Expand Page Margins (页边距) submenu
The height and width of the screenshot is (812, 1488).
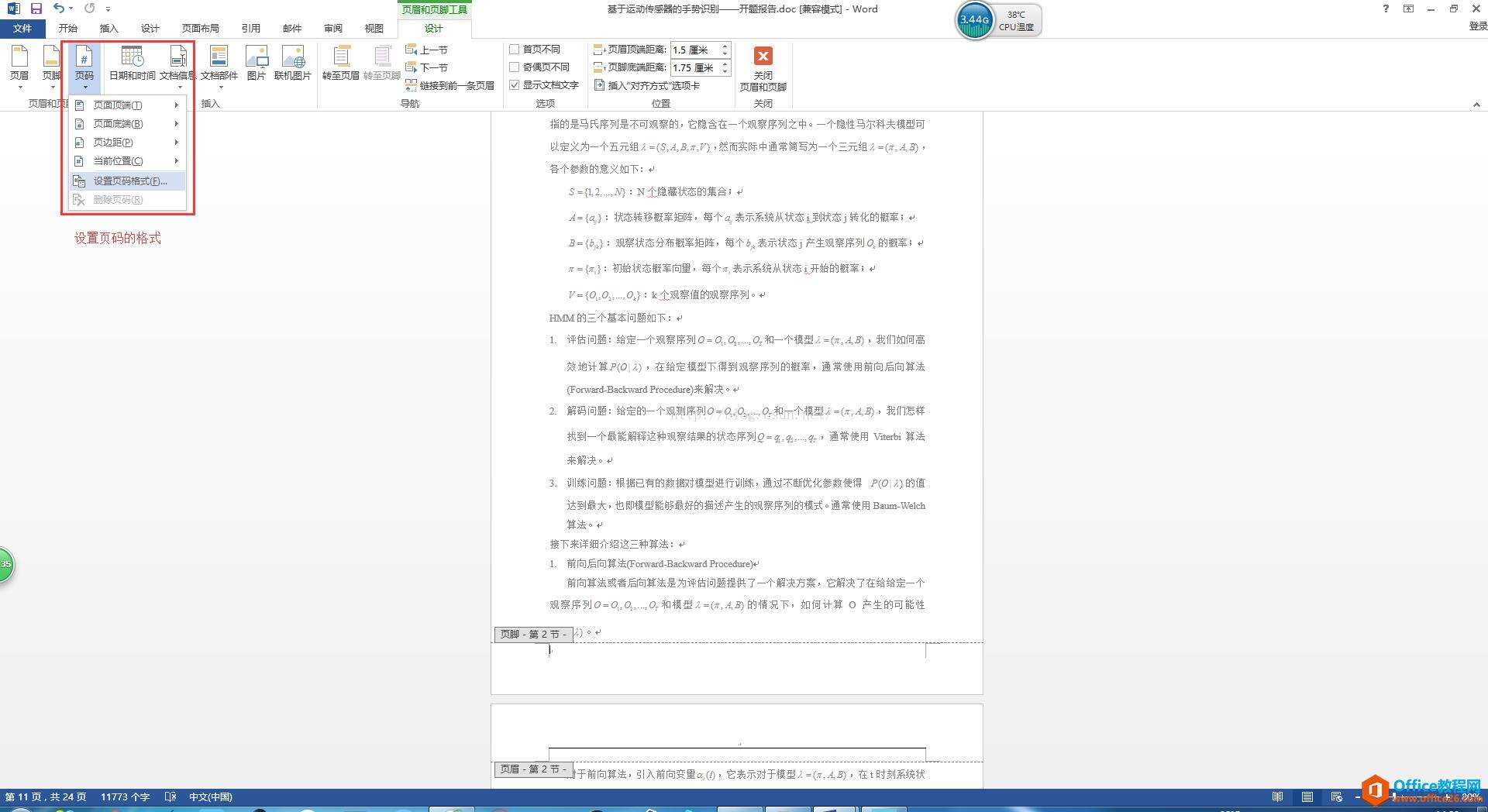(x=128, y=142)
